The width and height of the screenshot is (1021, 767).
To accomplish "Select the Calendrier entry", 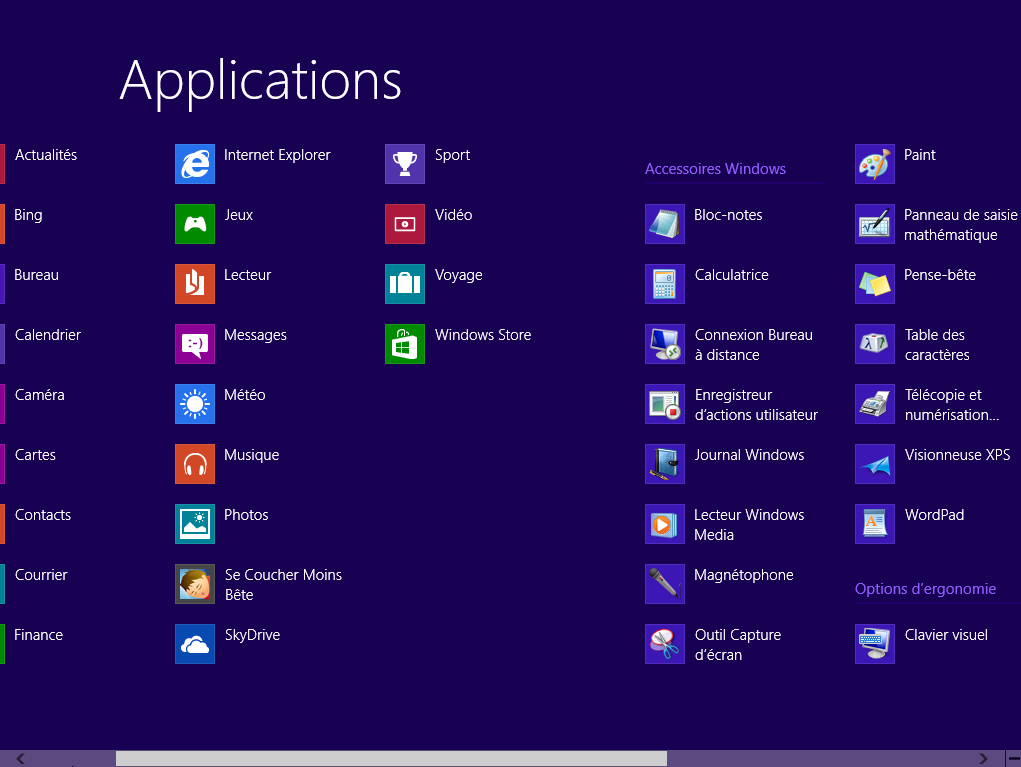I will pyautogui.click(x=48, y=335).
